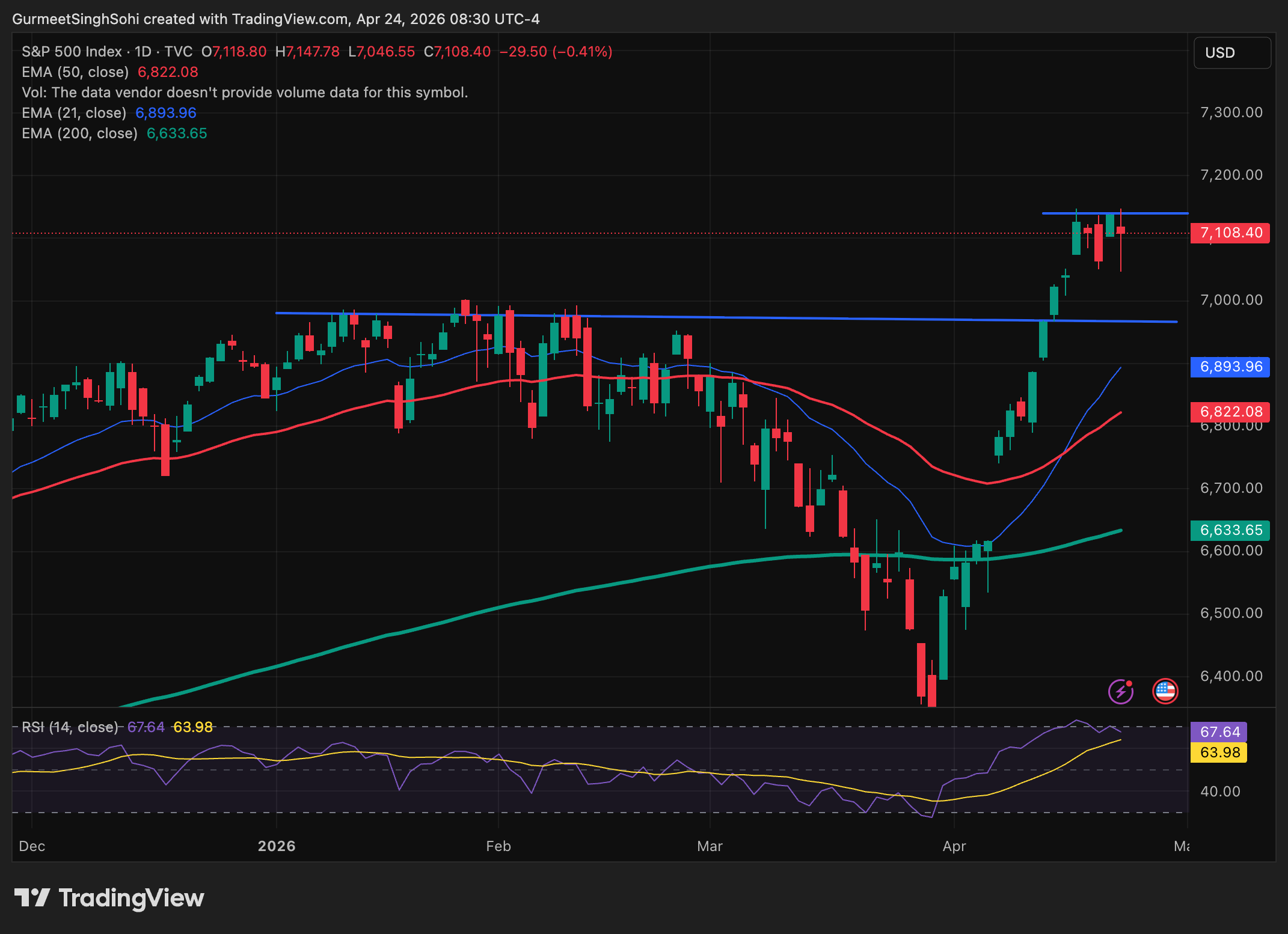Click the green 6,633.65 price axis label

coord(1230,530)
